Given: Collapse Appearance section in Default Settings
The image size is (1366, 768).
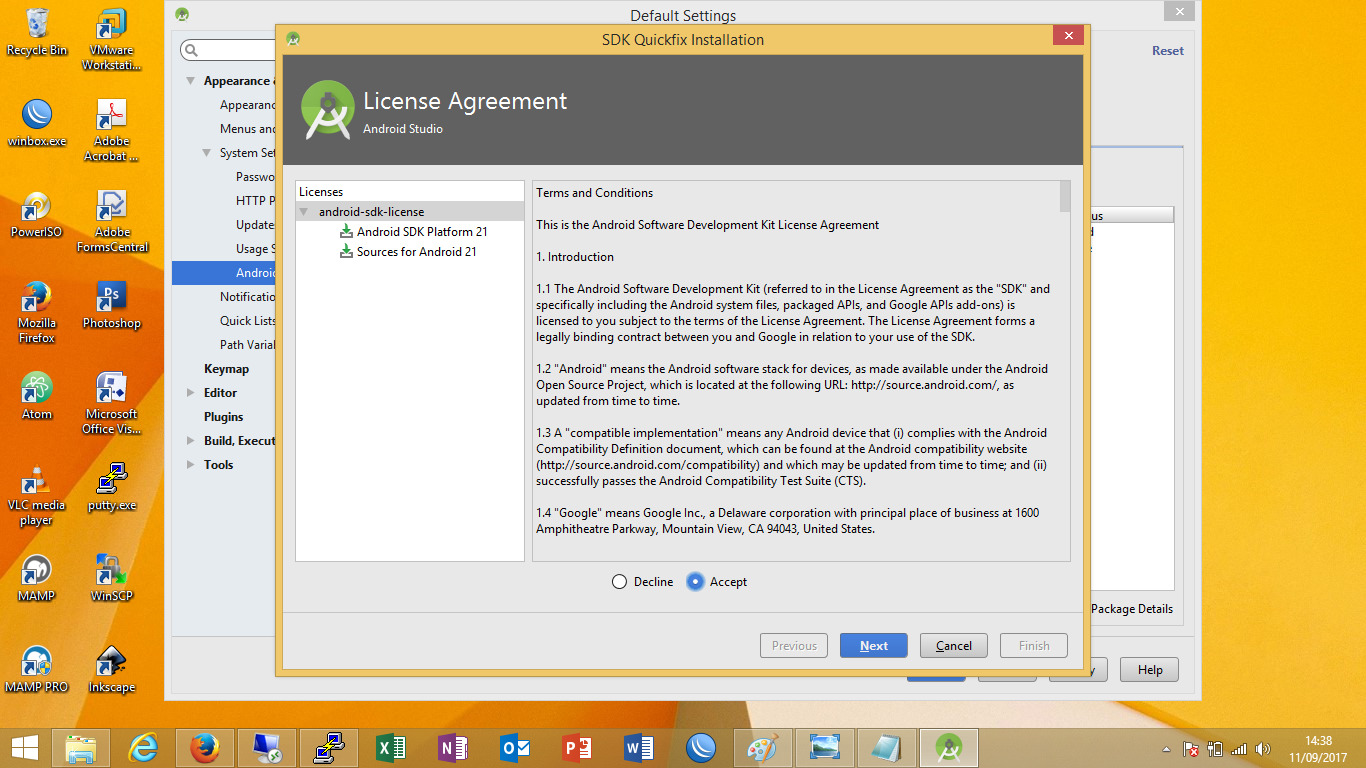Looking at the screenshot, I should pos(190,81).
